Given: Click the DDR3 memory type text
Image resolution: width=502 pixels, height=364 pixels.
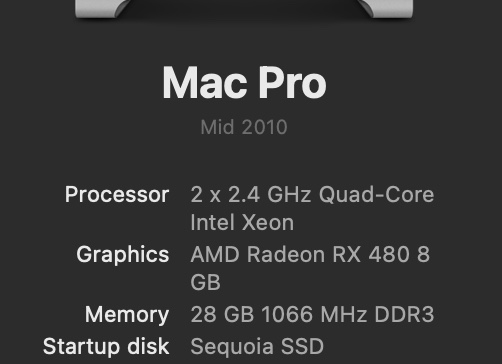Looking at the screenshot, I should click(x=404, y=314).
